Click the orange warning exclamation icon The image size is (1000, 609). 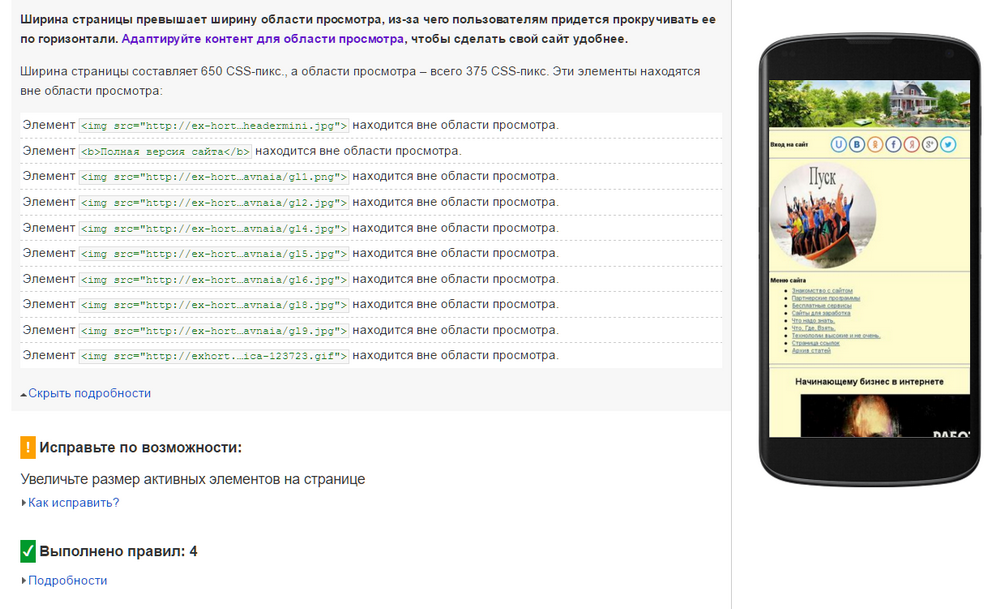(x=28, y=447)
